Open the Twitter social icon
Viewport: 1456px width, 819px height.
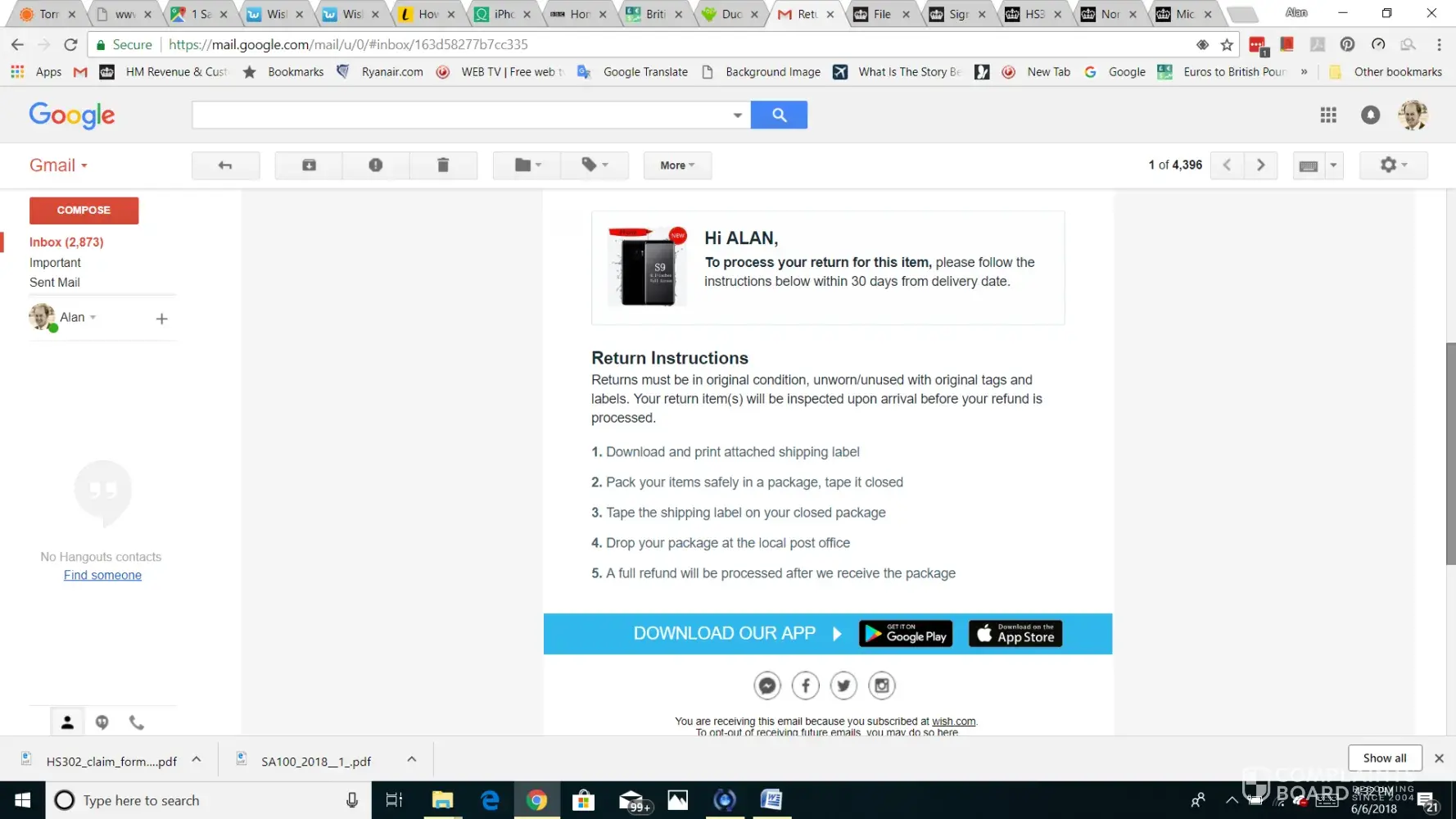click(x=843, y=686)
